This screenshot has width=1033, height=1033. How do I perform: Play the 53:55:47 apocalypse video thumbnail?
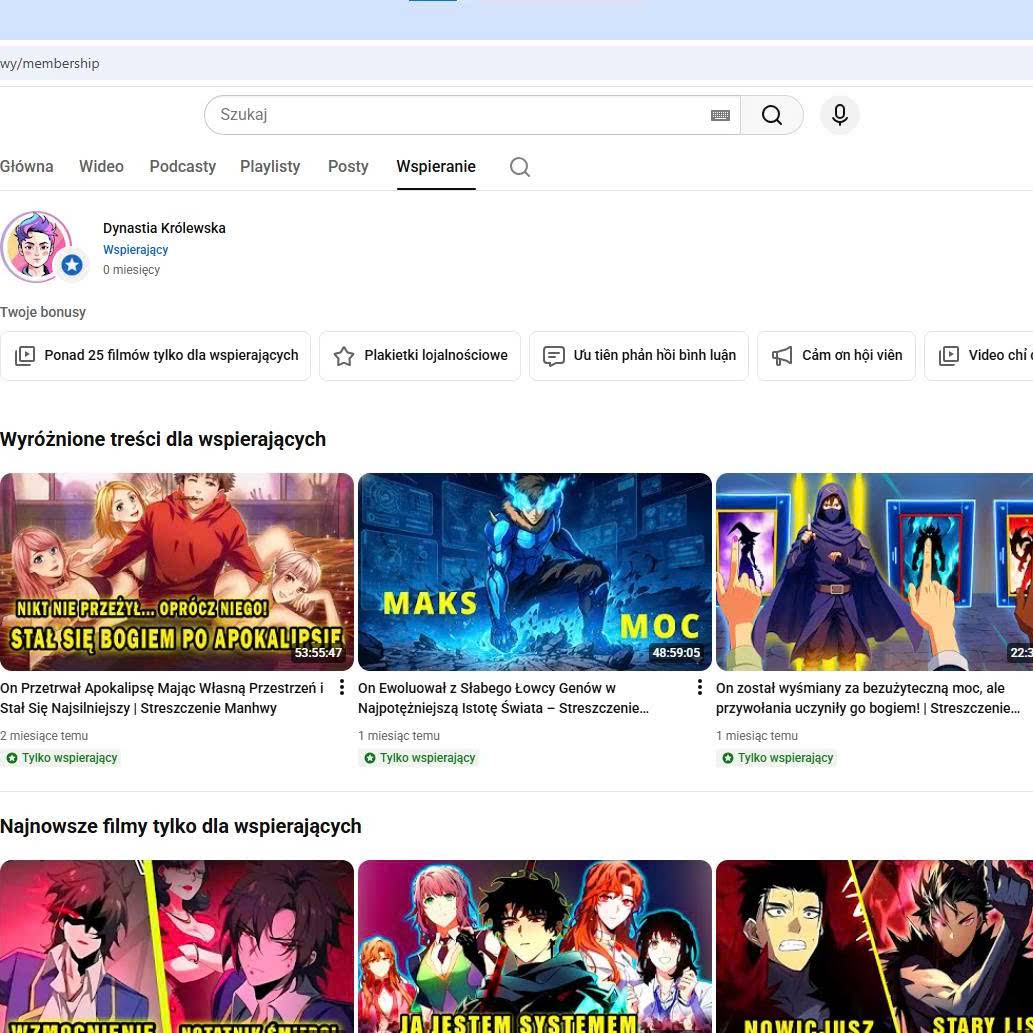pyautogui.click(x=177, y=572)
